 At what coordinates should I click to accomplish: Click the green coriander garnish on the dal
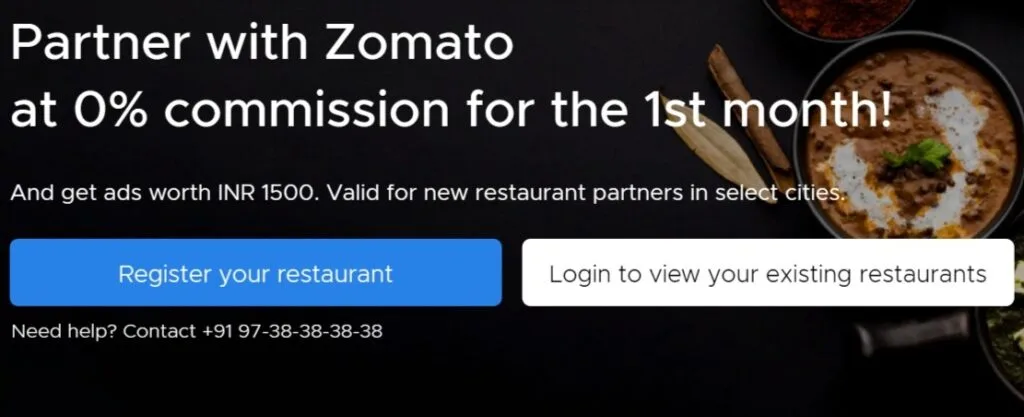(x=920, y=155)
